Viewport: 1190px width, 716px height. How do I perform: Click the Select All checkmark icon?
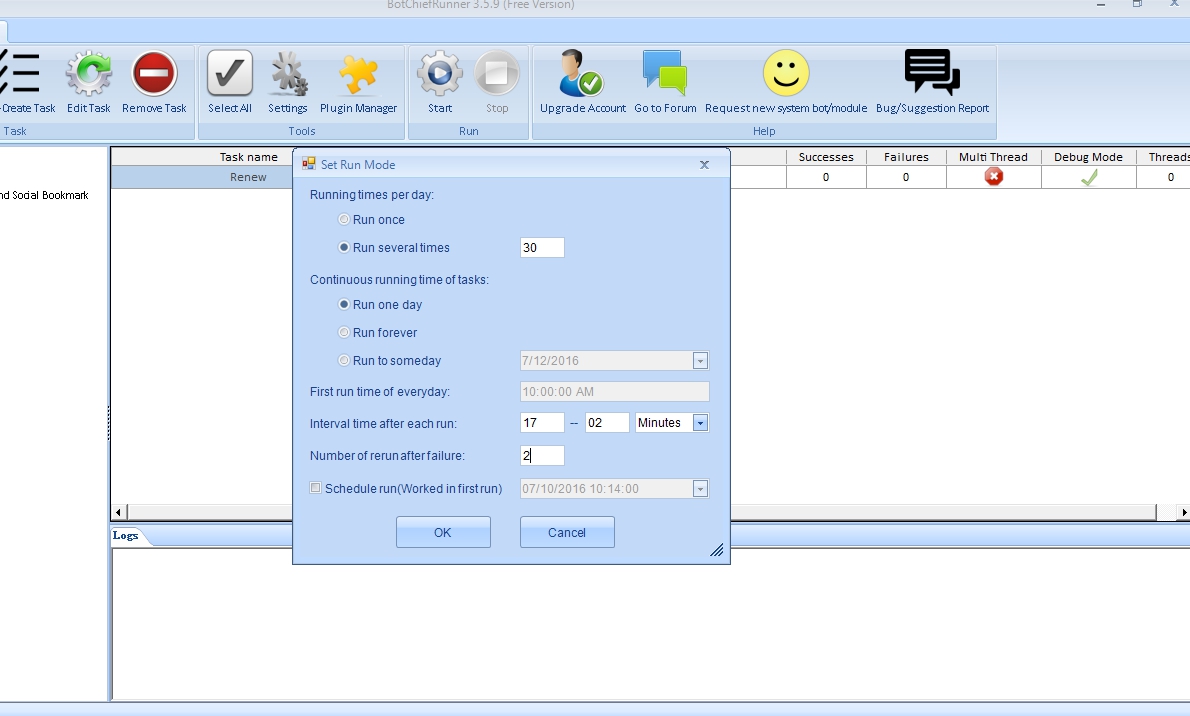click(229, 75)
